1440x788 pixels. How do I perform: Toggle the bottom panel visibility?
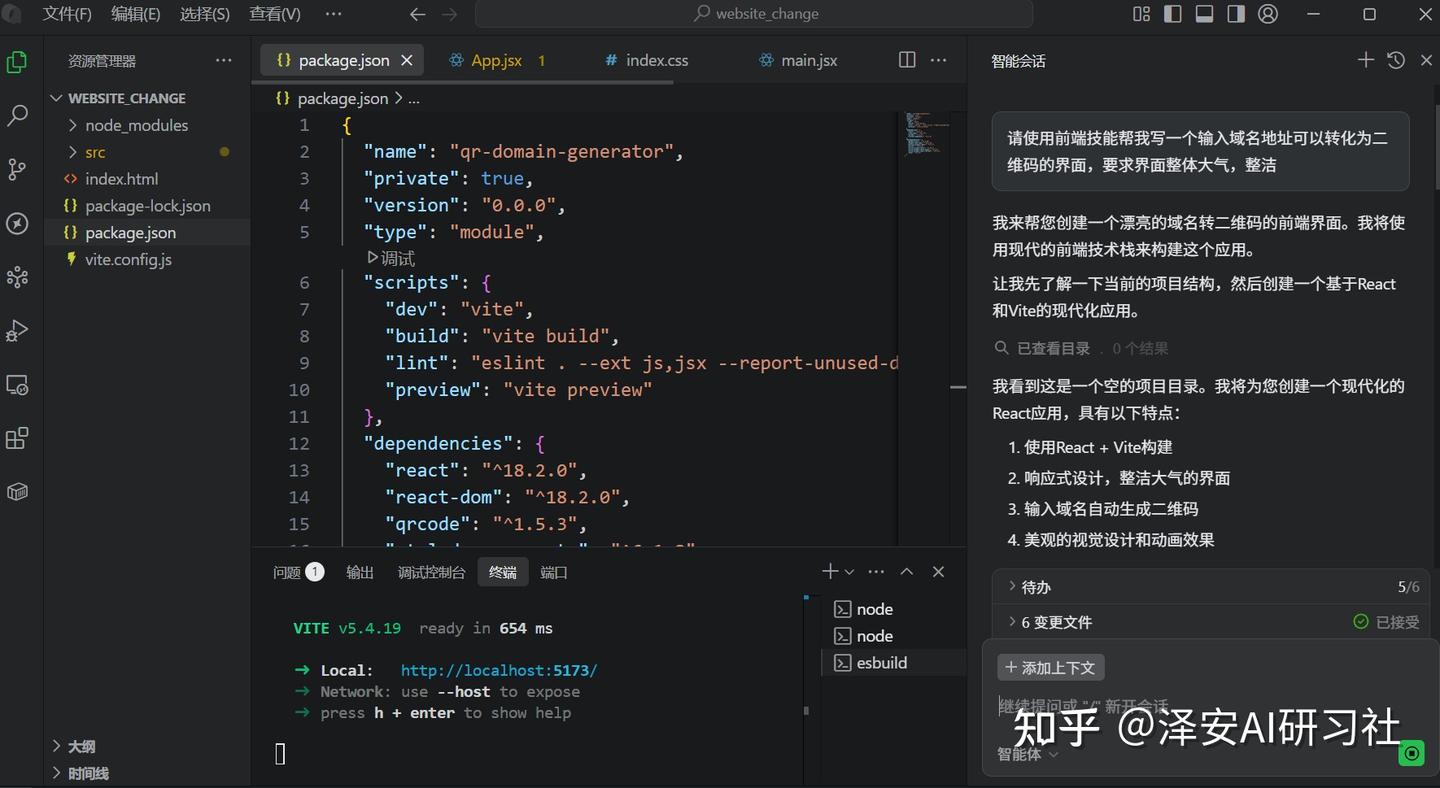pyautogui.click(x=1204, y=13)
